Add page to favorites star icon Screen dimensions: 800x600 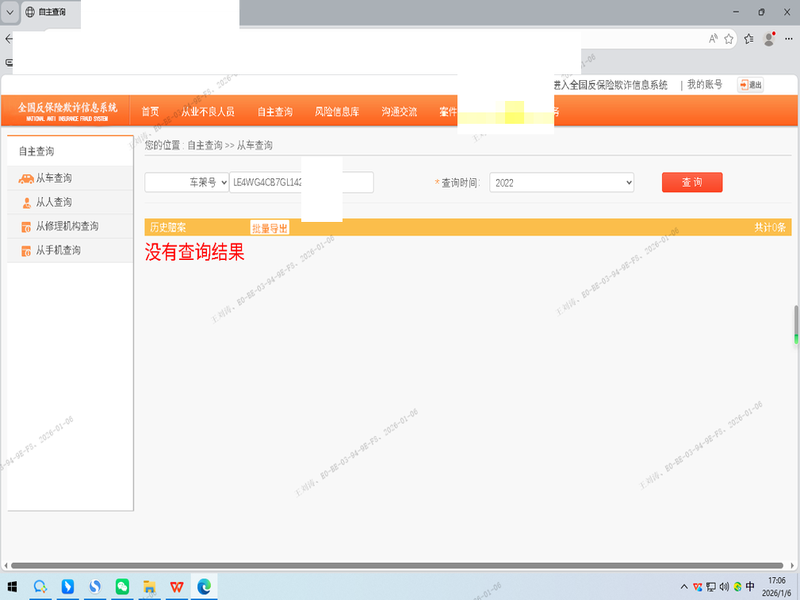[729, 39]
